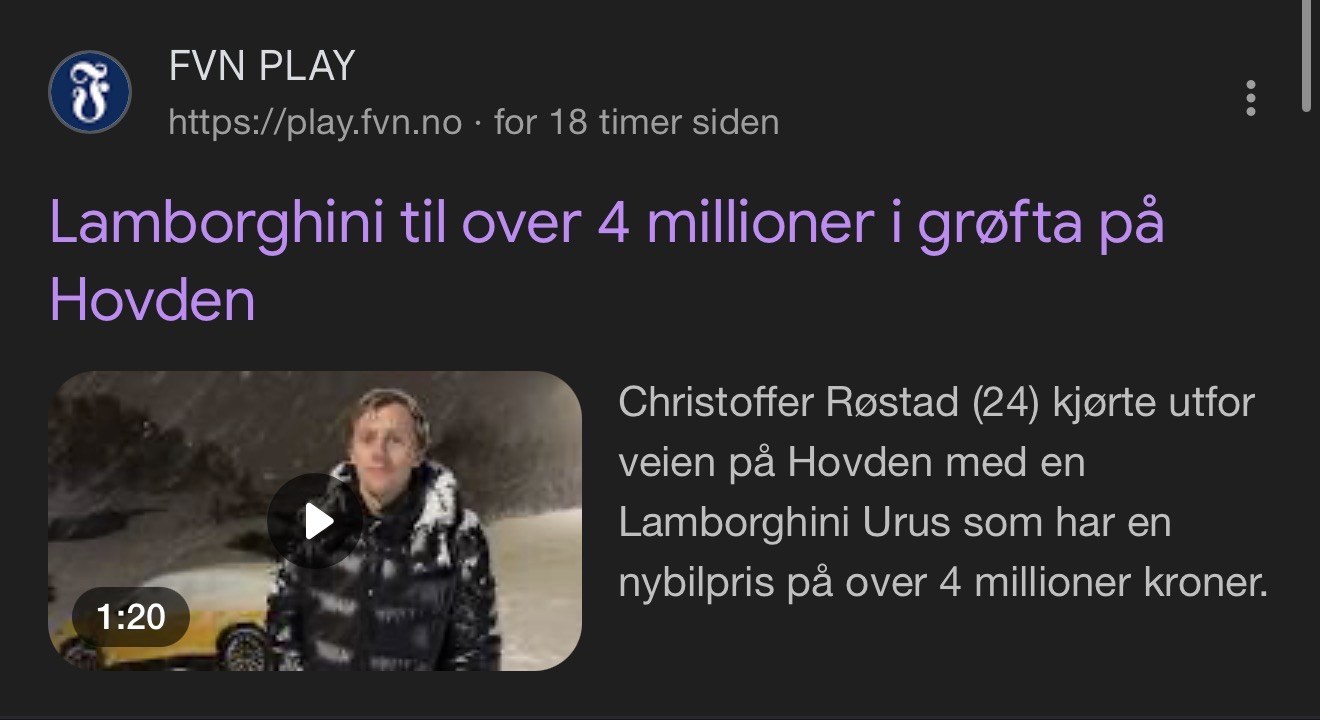Play the Lamborghini video
This screenshot has width=1320, height=720.
(315, 521)
